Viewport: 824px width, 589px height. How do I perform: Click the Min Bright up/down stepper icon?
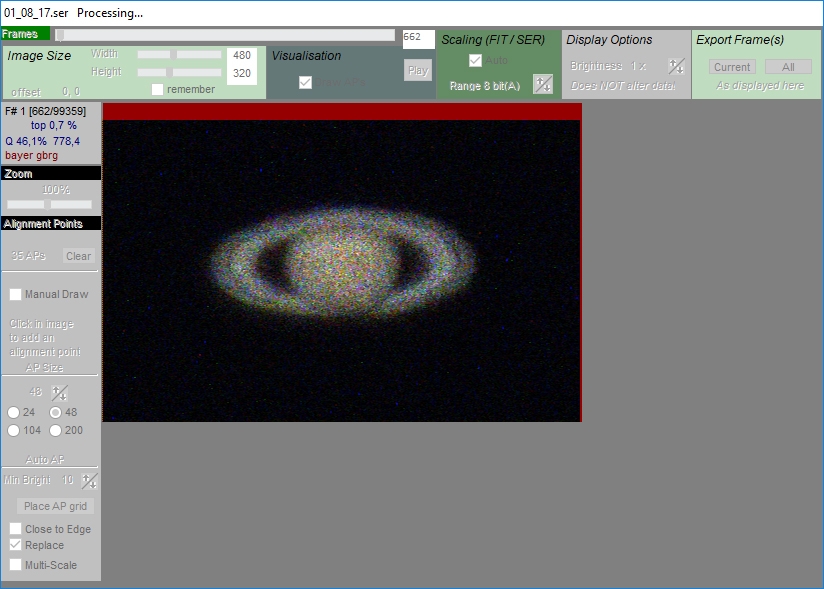click(89, 480)
